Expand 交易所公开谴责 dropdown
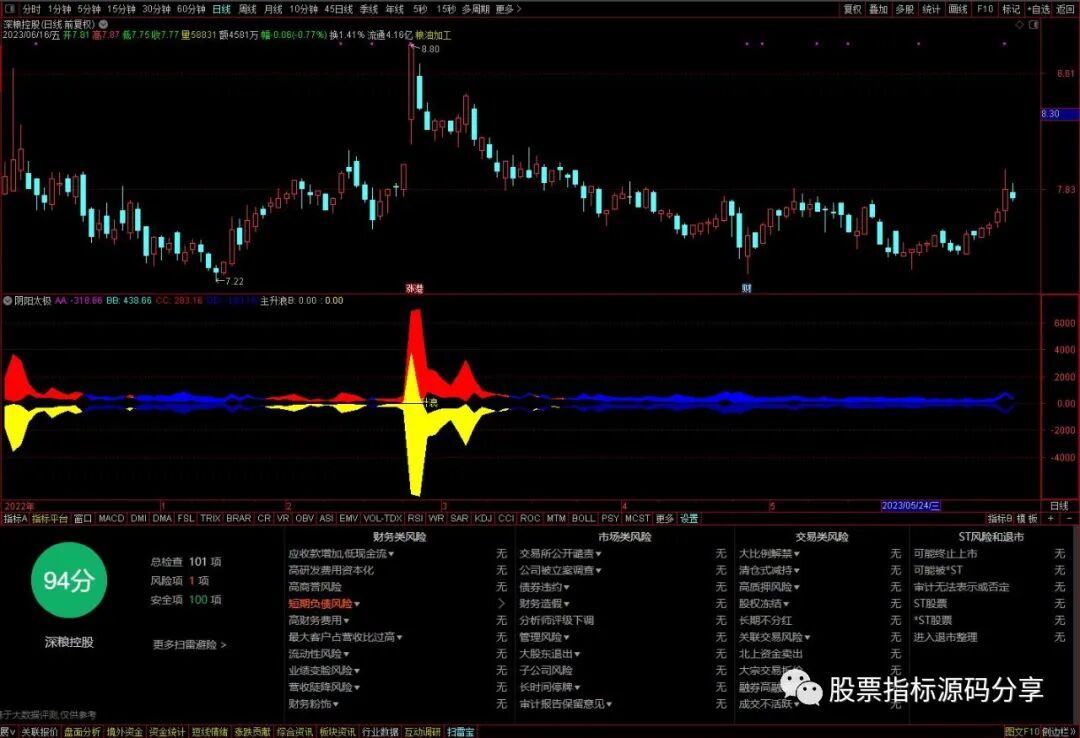The width and height of the screenshot is (1080, 738). 560,553
